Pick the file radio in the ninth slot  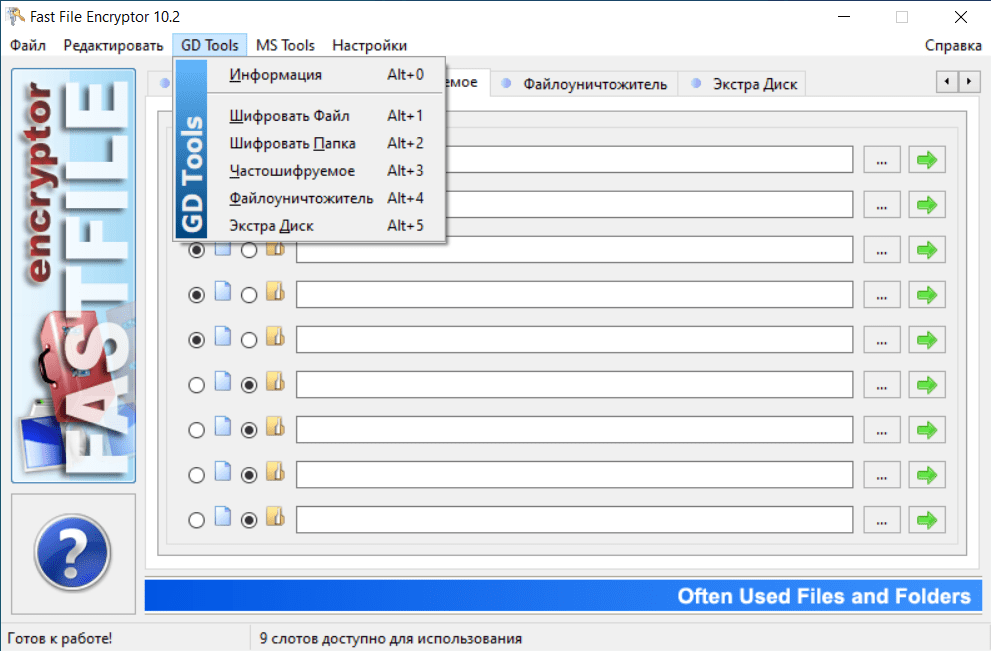197,520
